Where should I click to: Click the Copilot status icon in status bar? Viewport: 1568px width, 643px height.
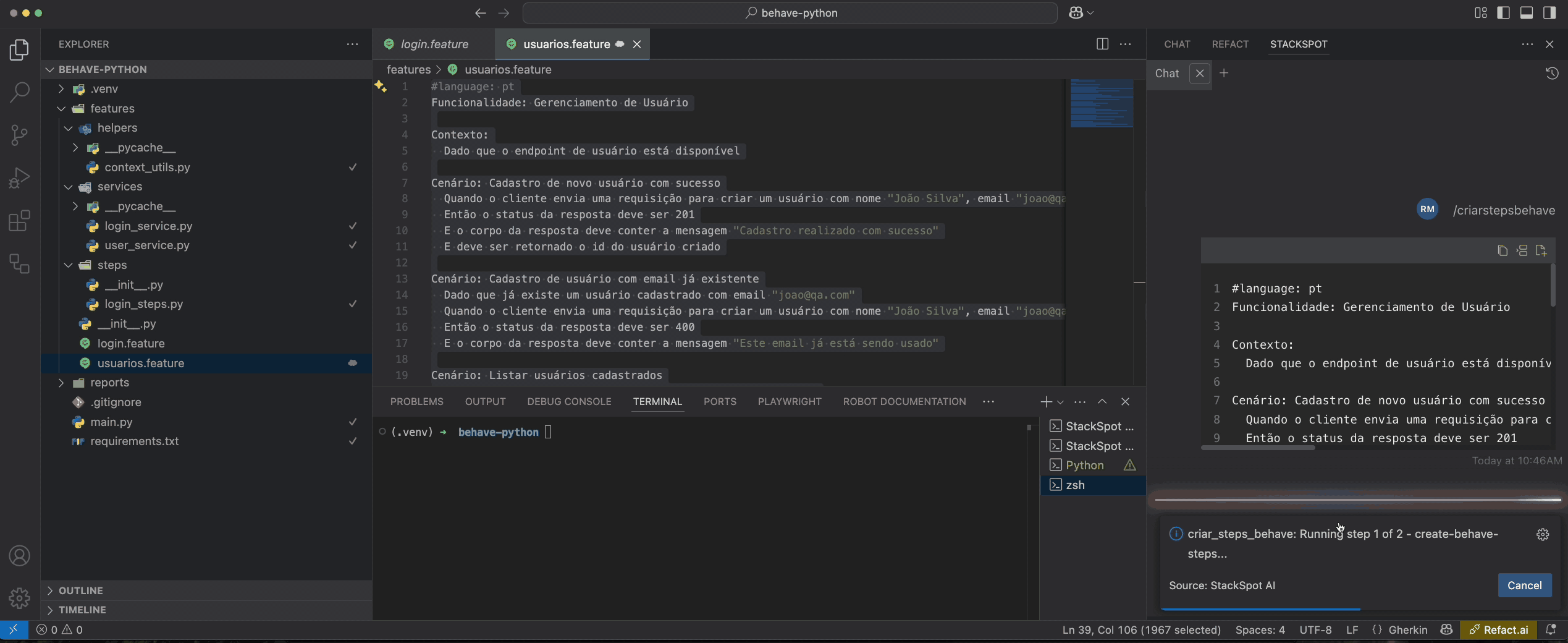coord(1446,629)
